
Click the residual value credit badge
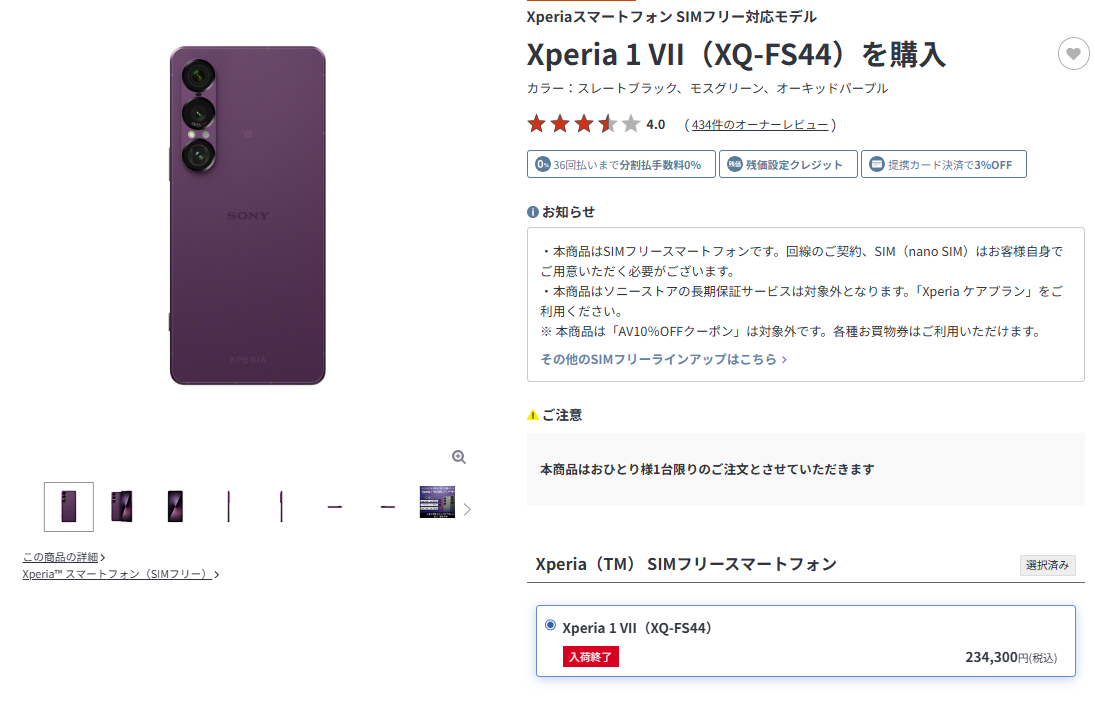(788, 165)
